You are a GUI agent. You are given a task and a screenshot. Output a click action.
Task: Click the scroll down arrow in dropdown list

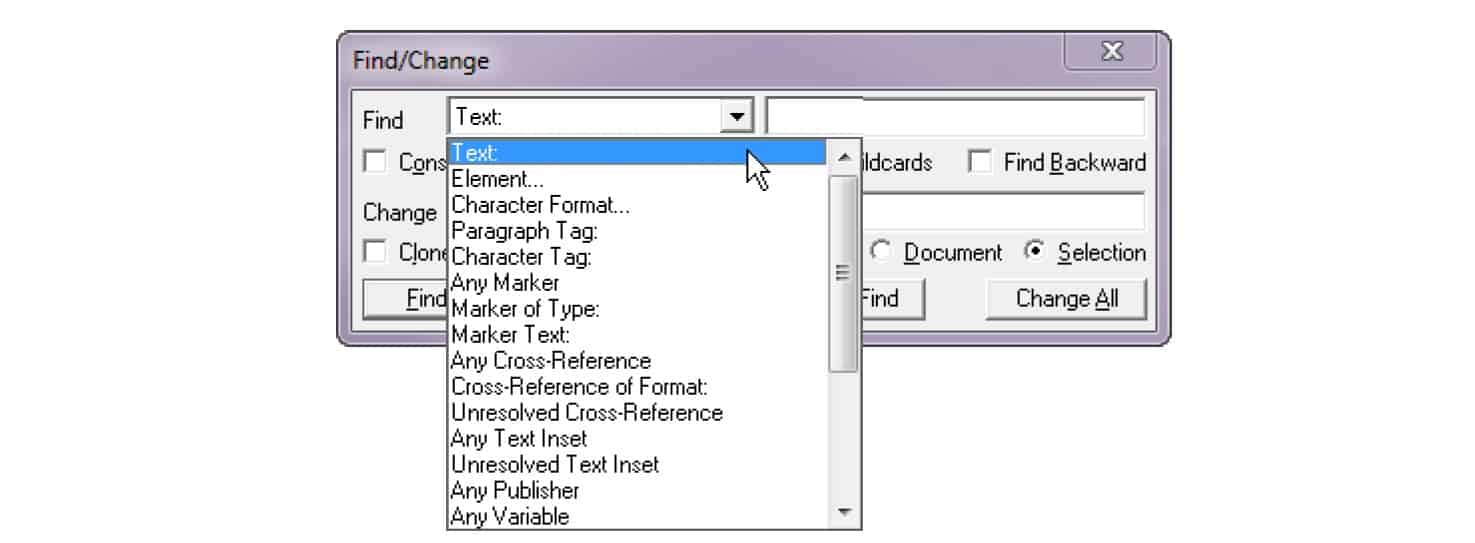click(x=845, y=513)
